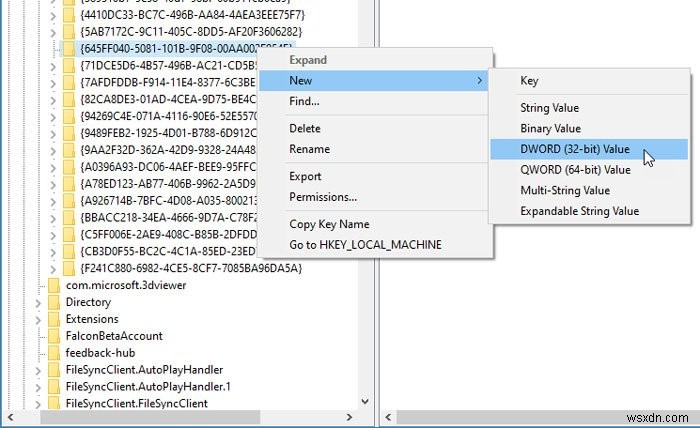Click folder icon of {C5FF006E-2AE9-408C key

(69, 235)
